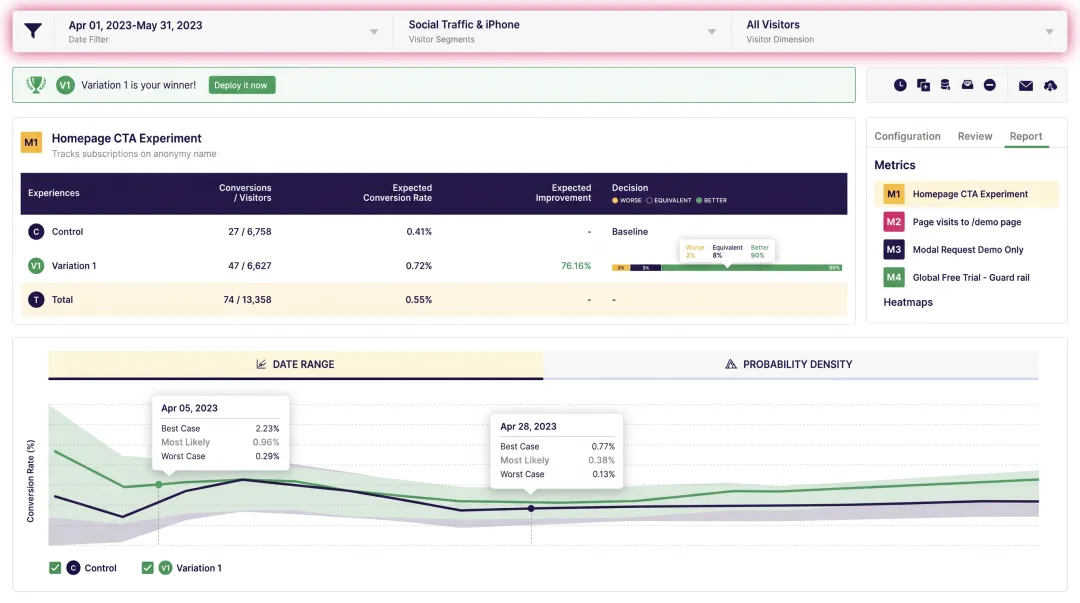The height and width of the screenshot is (603, 1080).
Task: Open the Heatmaps section
Action: (x=908, y=303)
